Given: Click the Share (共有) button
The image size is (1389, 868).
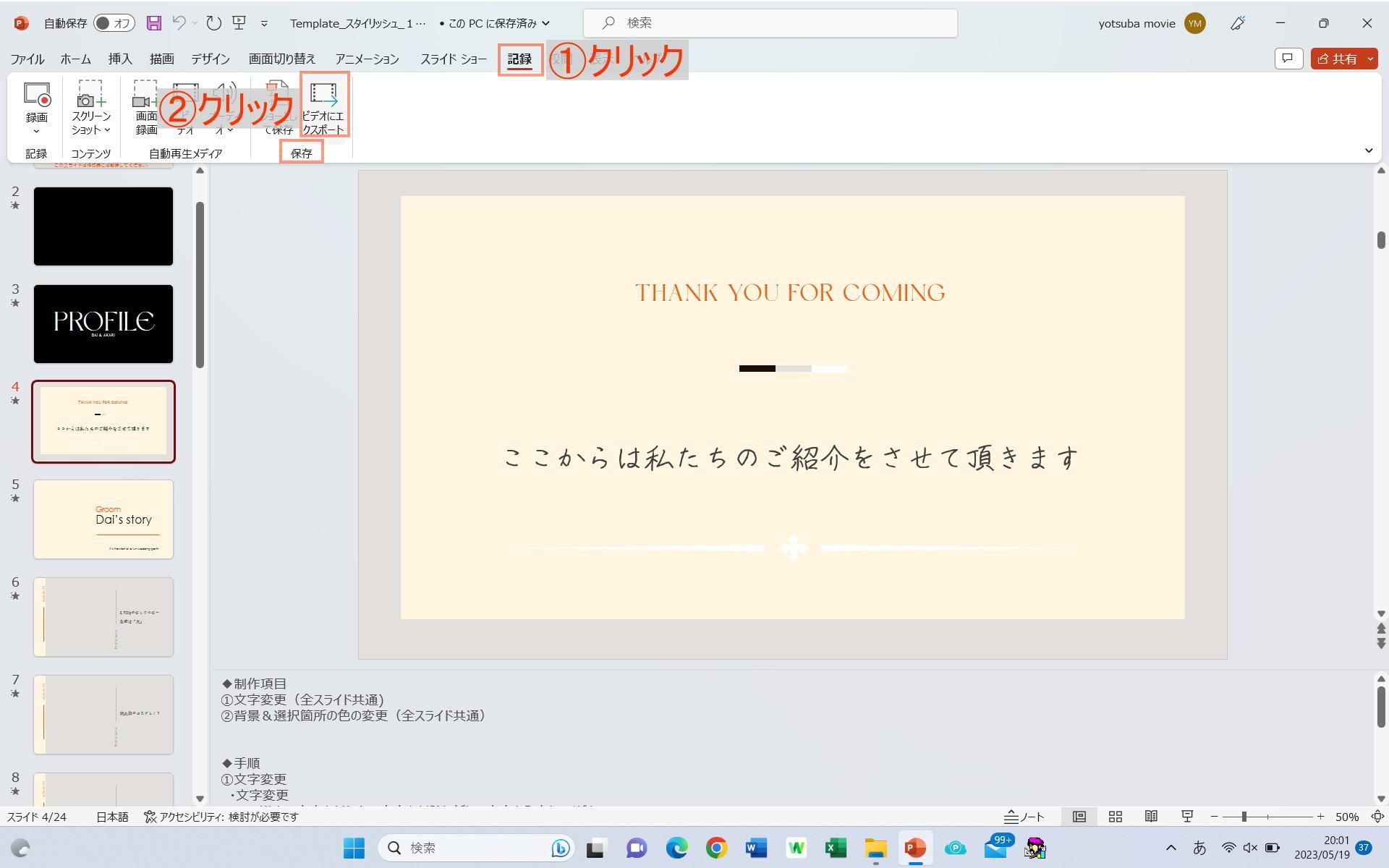Looking at the screenshot, I should point(1337,59).
